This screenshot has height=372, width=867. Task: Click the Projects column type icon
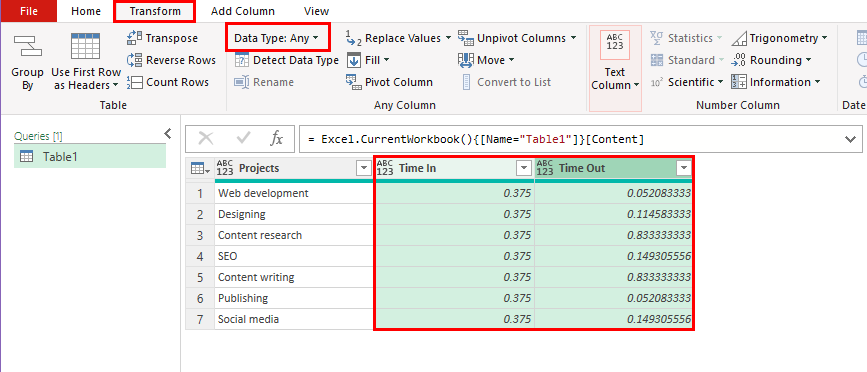pyautogui.click(x=225, y=168)
